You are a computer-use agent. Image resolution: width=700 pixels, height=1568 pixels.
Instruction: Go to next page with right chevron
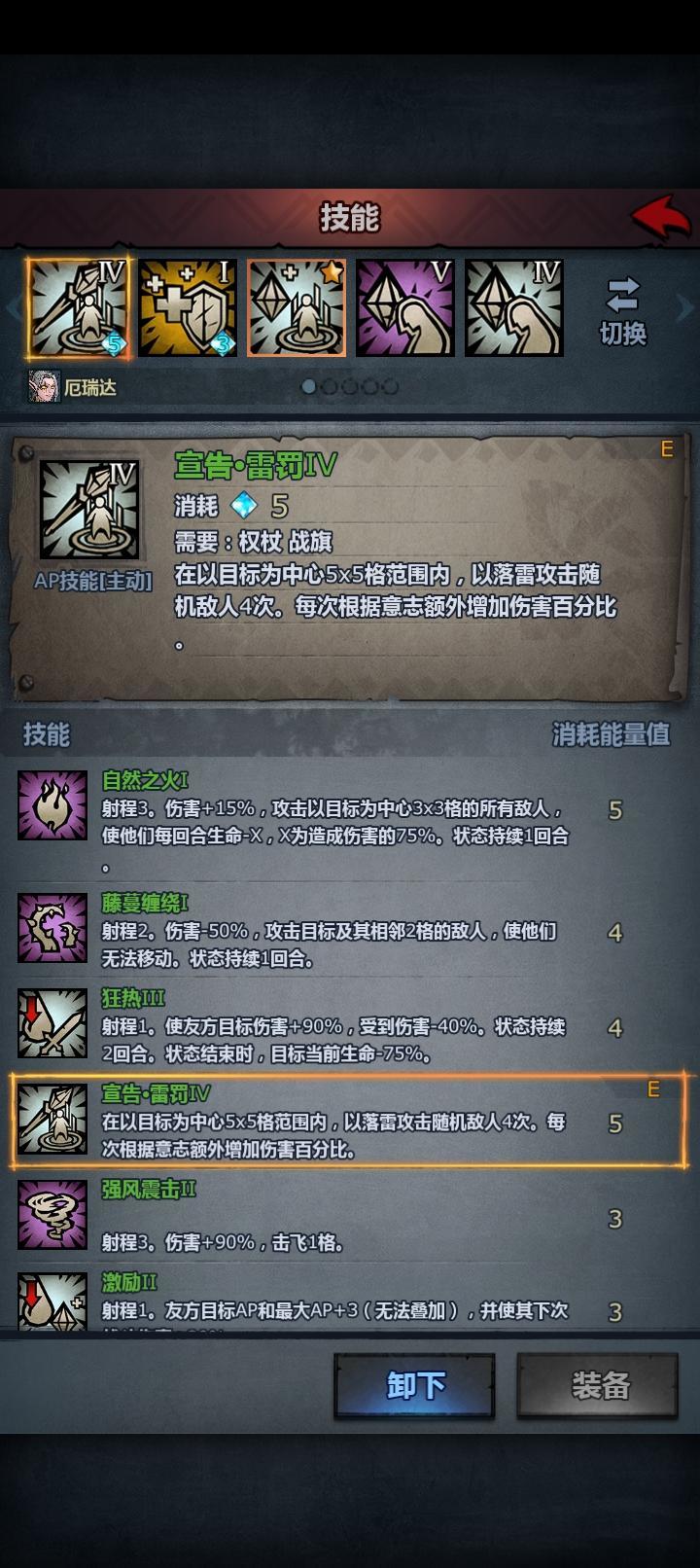(x=686, y=307)
